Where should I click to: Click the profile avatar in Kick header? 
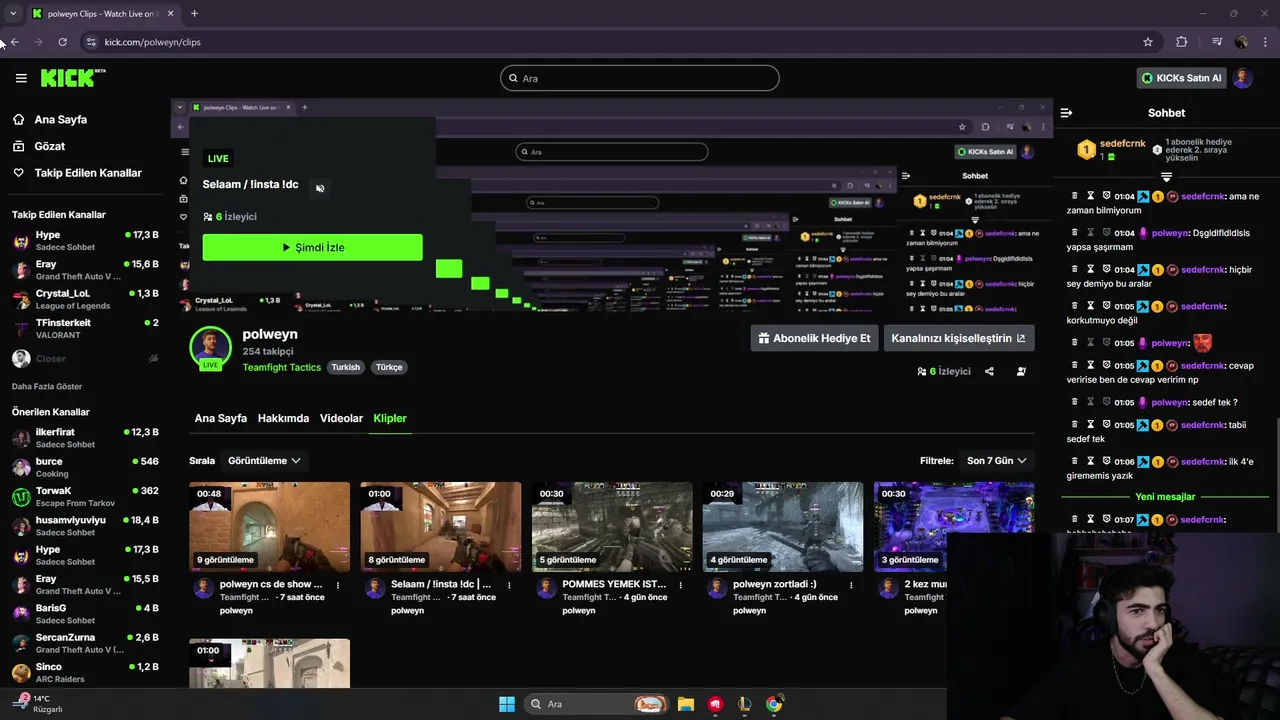pyautogui.click(x=1243, y=78)
